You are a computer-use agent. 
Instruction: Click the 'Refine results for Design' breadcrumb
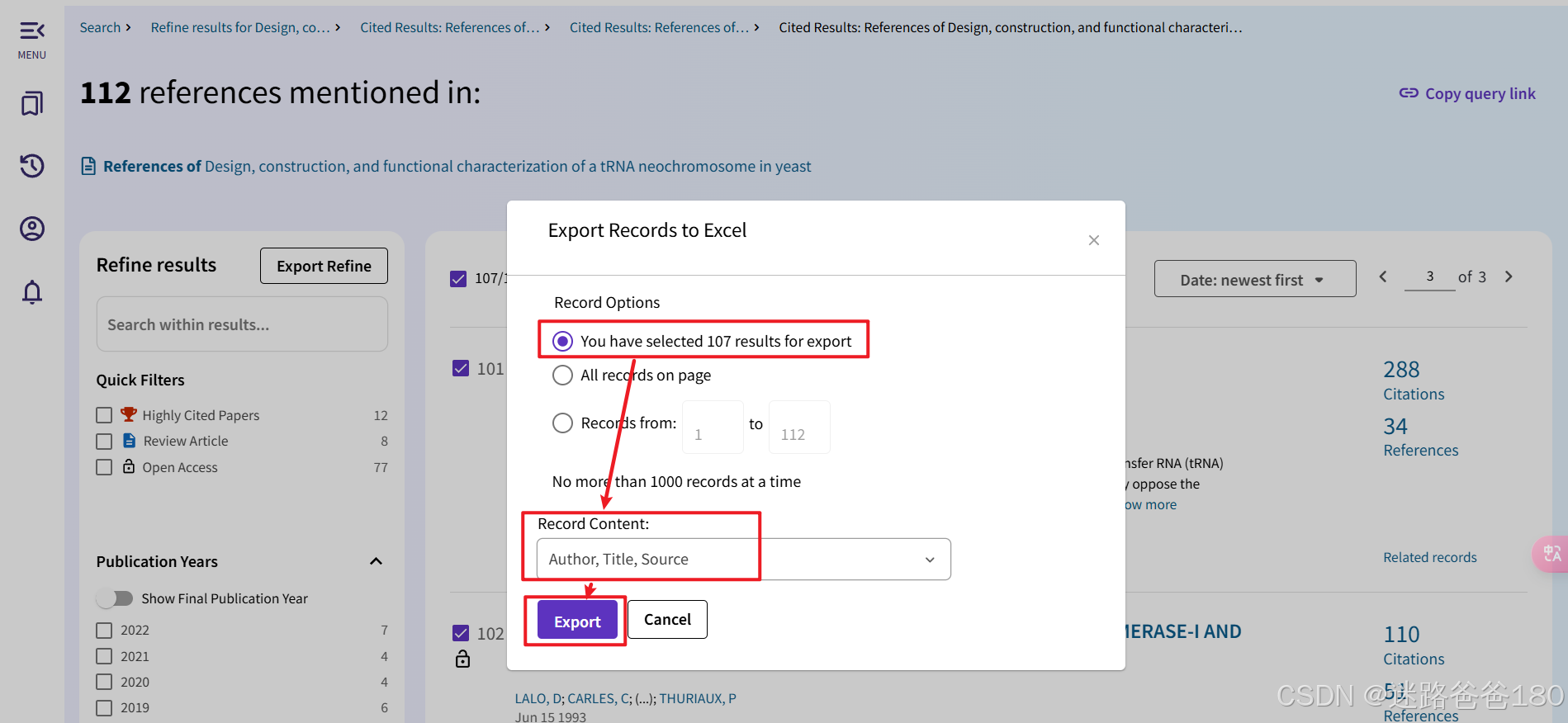240,27
